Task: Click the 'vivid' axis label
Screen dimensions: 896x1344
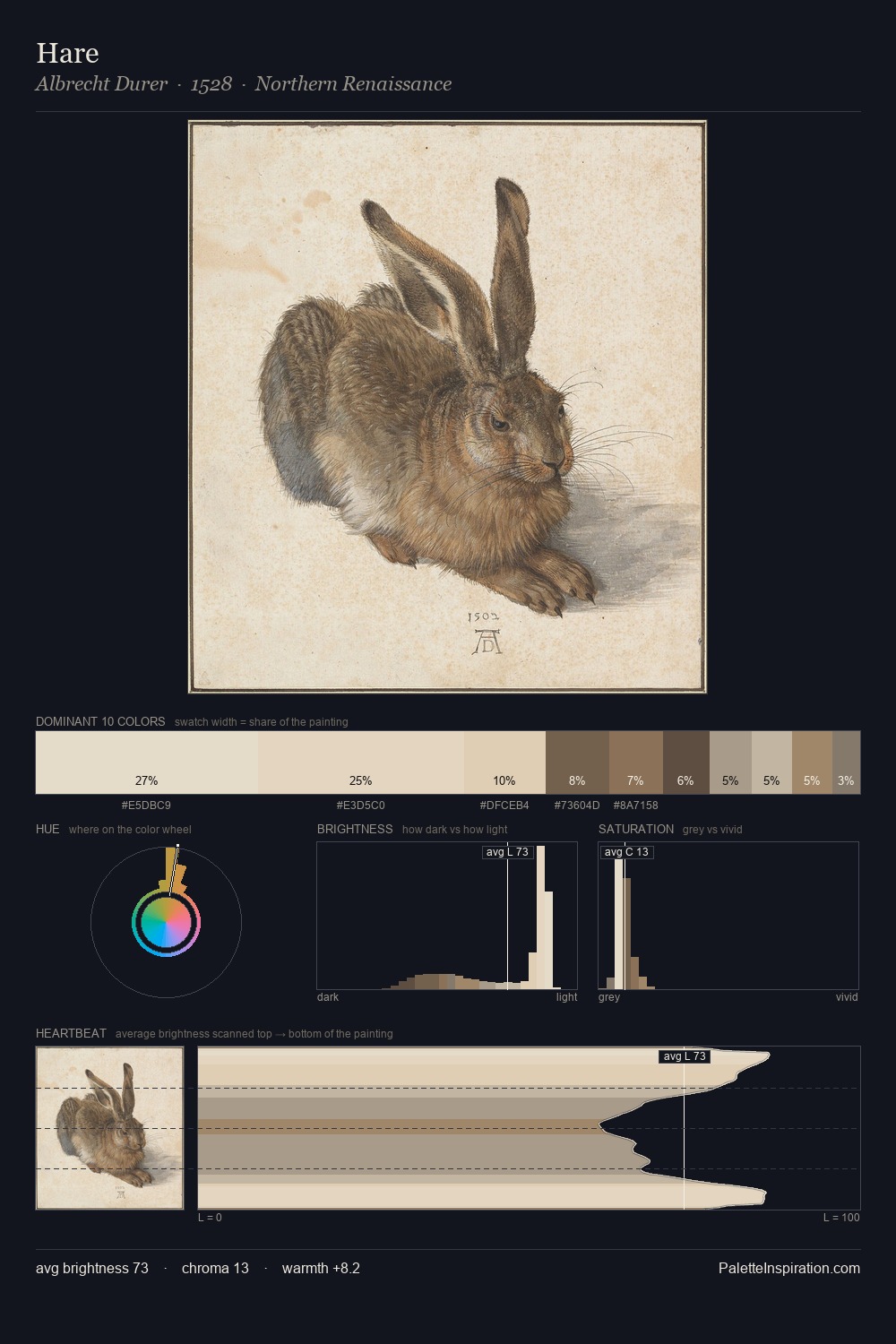Action: click(847, 997)
